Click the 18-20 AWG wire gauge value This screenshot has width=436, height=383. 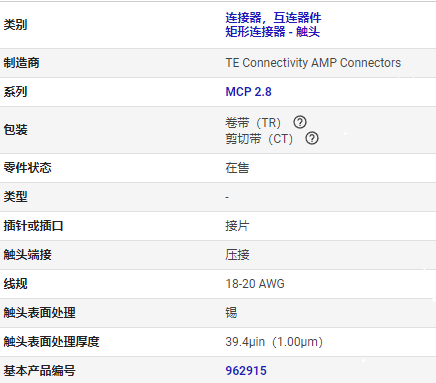255,284
